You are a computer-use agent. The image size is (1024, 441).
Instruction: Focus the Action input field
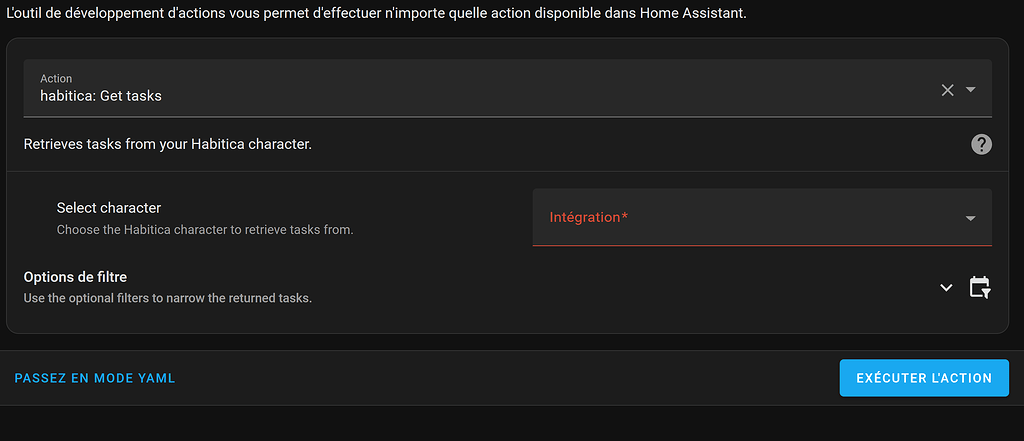coord(507,88)
